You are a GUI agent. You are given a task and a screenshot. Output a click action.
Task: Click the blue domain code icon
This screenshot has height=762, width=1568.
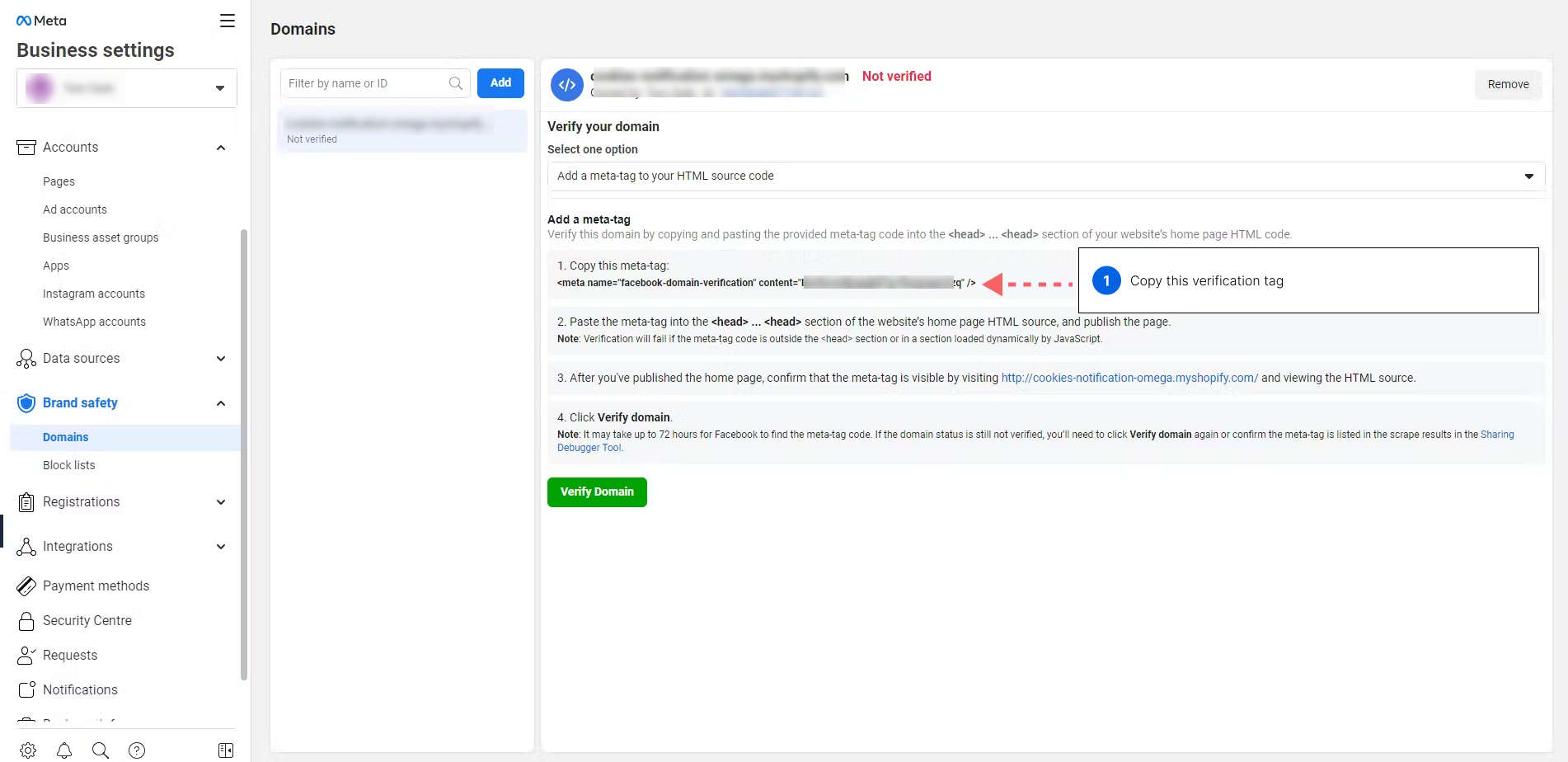[567, 84]
